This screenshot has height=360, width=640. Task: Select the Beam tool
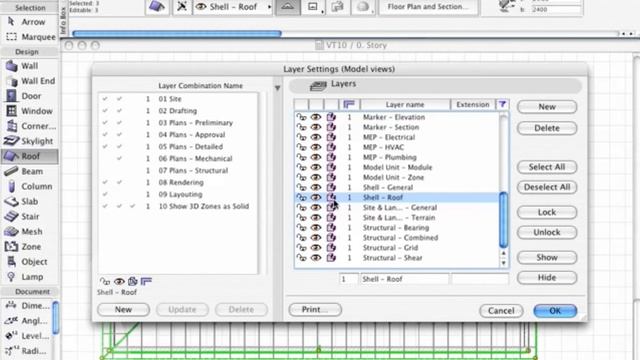pyautogui.click(x=24, y=171)
